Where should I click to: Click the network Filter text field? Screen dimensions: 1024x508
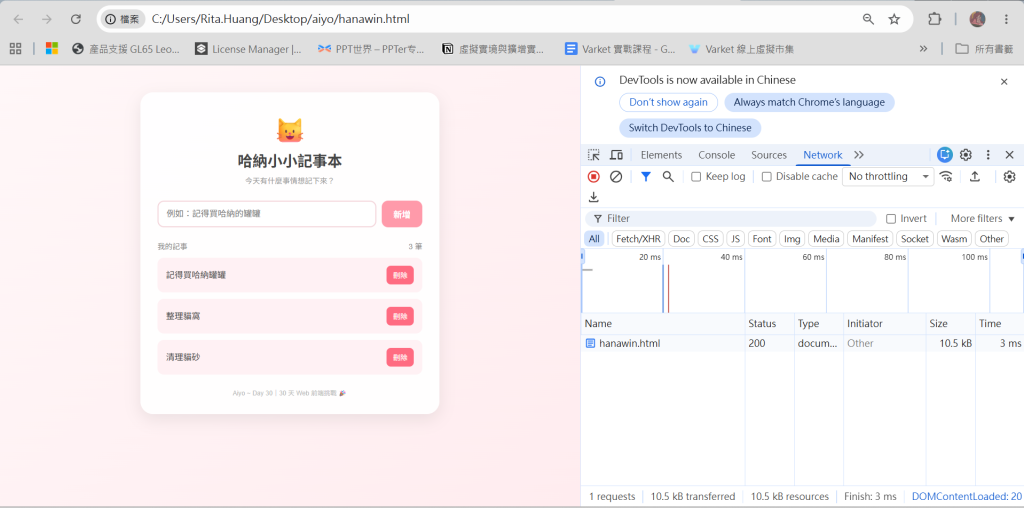[730, 219]
